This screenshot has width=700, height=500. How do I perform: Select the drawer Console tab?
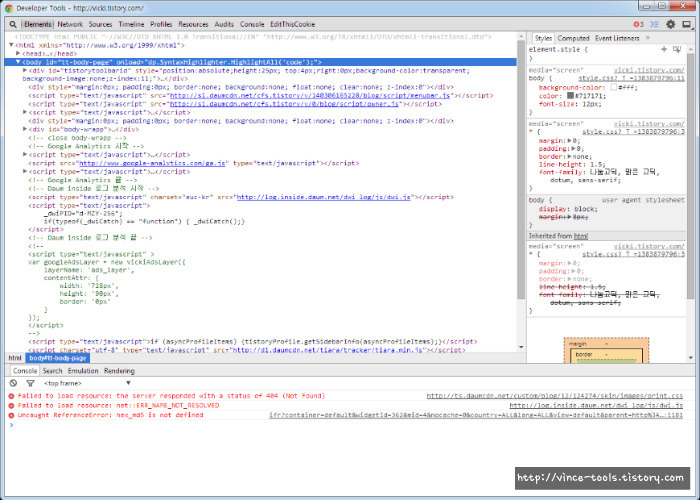25,371
